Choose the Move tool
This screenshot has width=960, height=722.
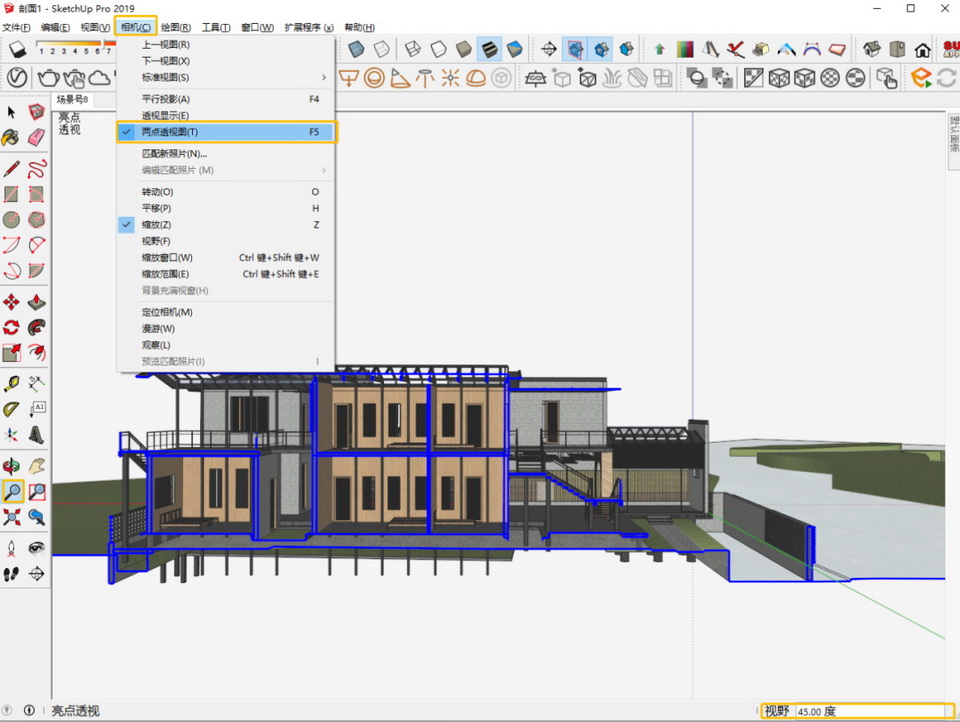(x=12, y=301)
